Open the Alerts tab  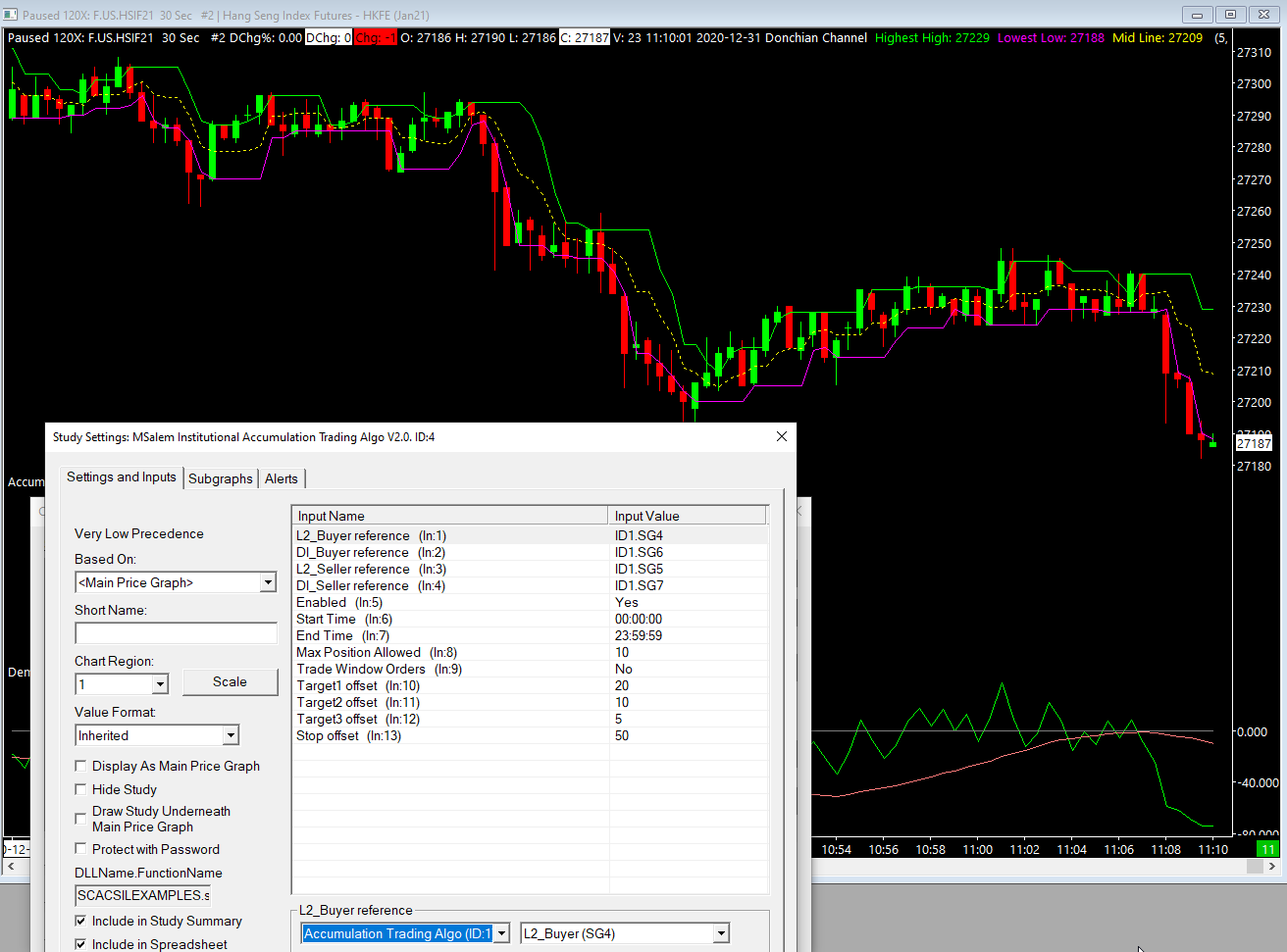point(282,478)
